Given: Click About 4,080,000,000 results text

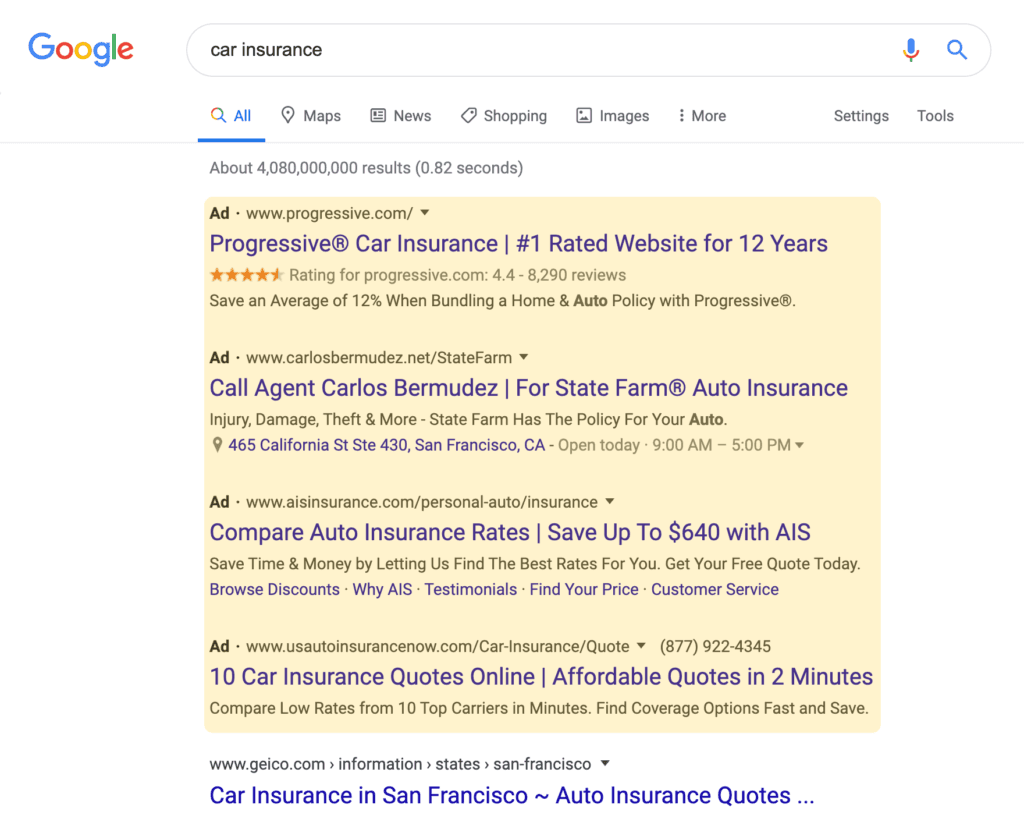Looking at the screenshot, I should (x=366, y=168).
